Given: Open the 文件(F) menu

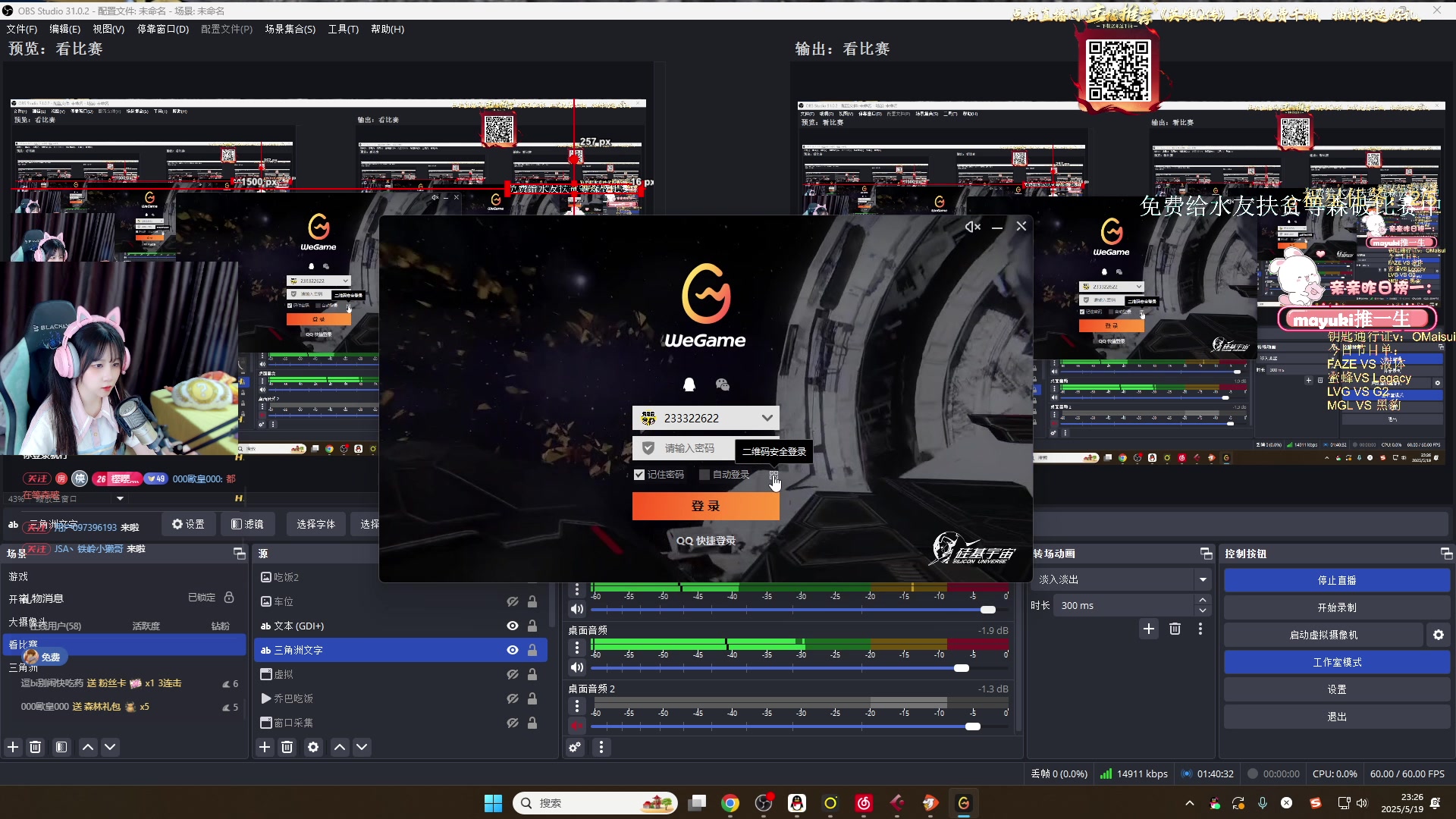Looking at the screenshot, I should pyautogui.click(x=22, y=29).
